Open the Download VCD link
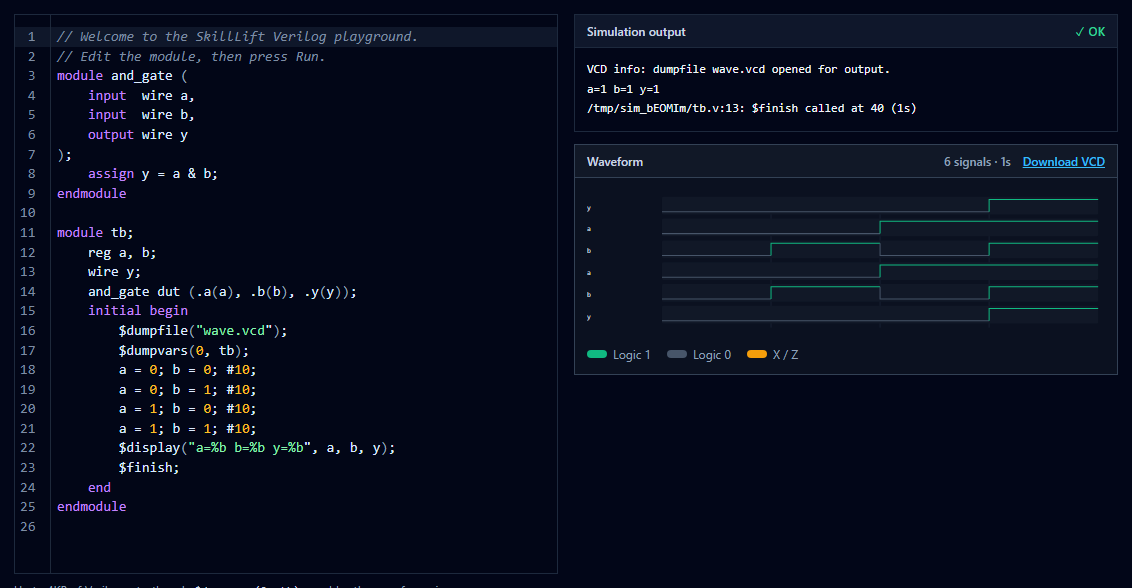The image size is (1132, 588). coord(1063,162)
